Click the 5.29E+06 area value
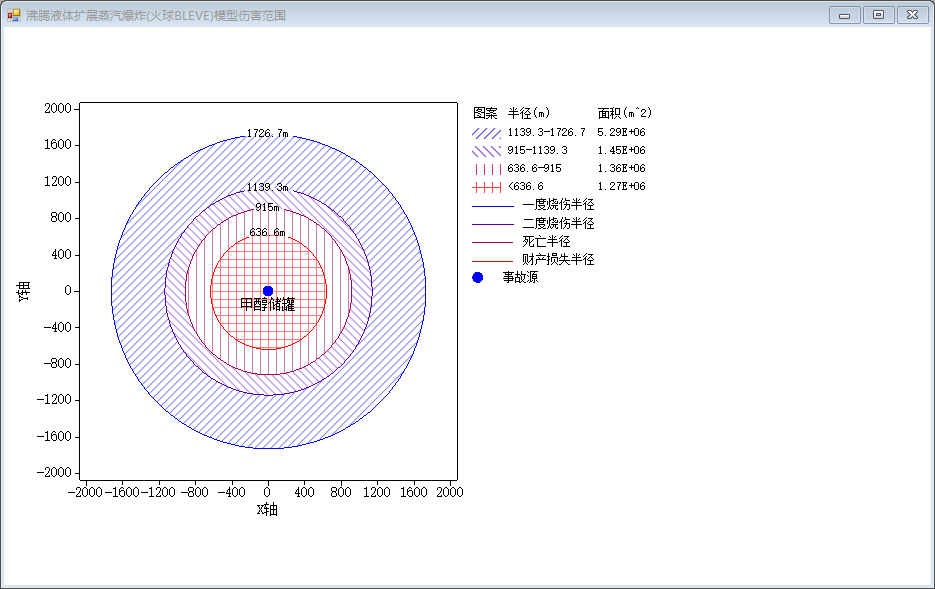Screen dimensions: 935x589 pos(621,132)
